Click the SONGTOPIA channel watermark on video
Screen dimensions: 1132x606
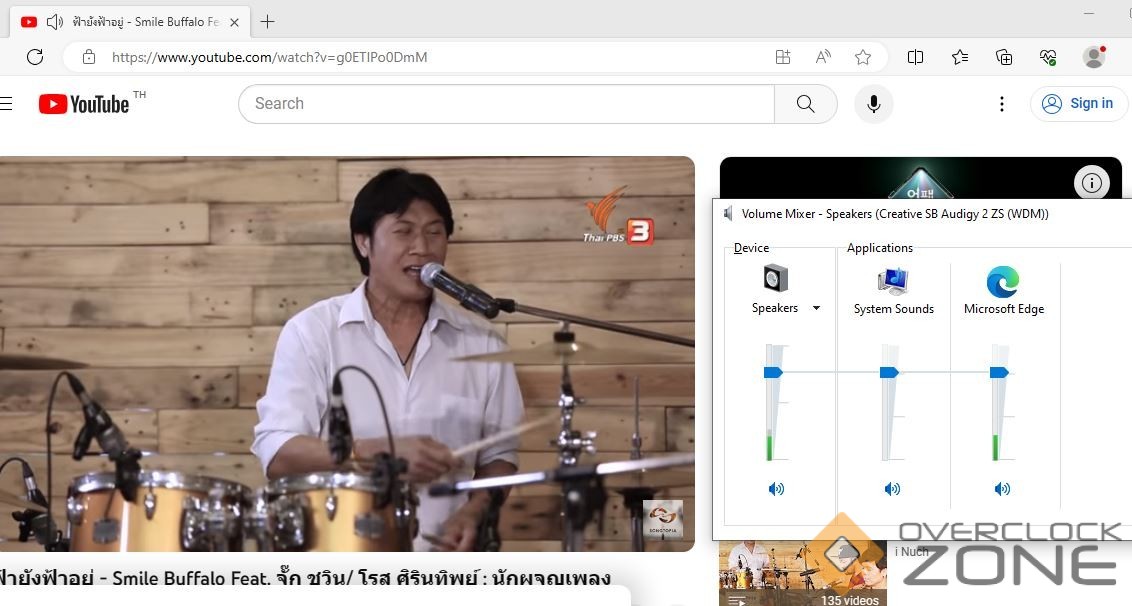click(x=663, y=518)
